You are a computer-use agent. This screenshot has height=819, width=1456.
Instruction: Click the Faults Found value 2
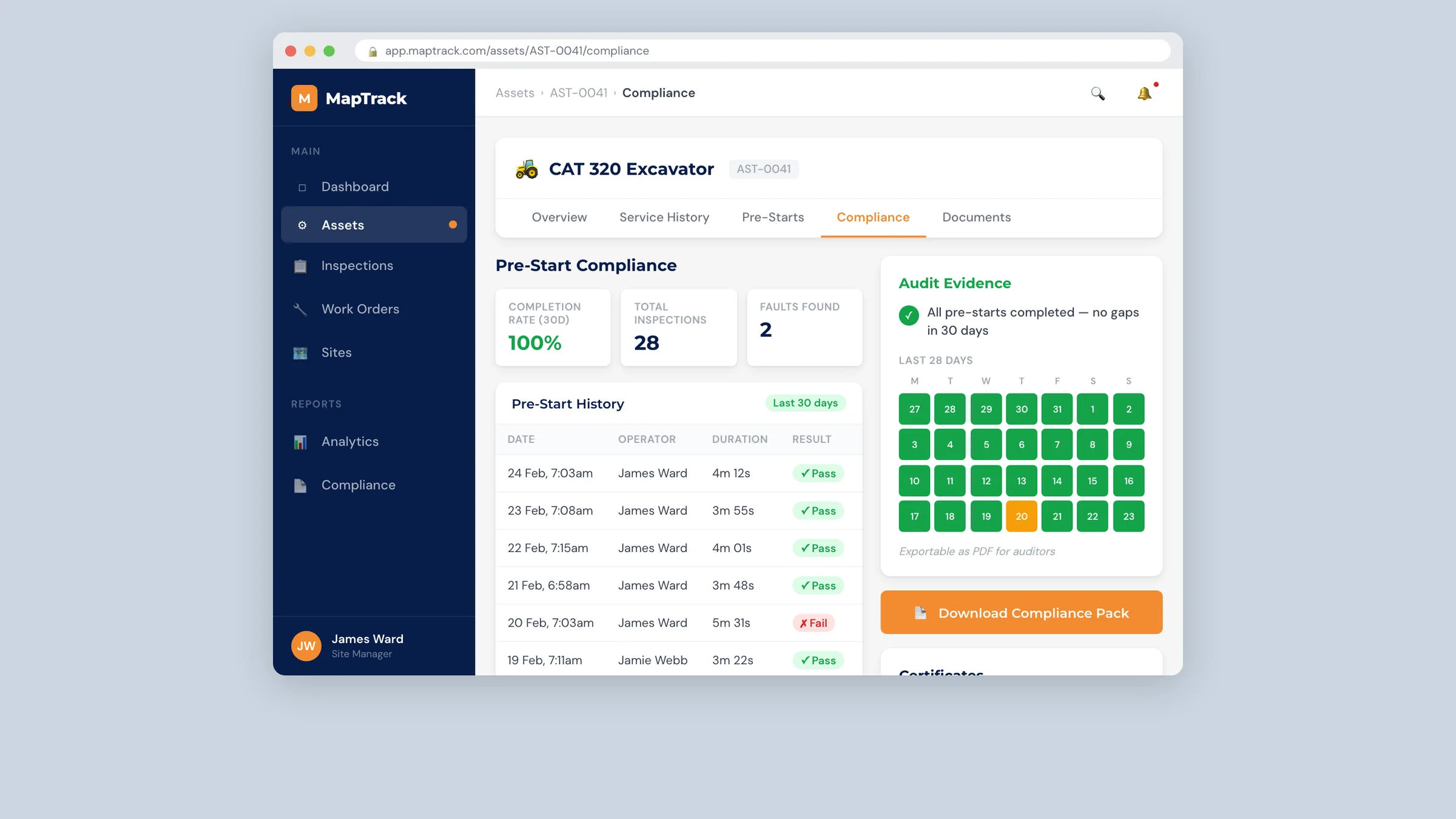[x=766, y=329]
